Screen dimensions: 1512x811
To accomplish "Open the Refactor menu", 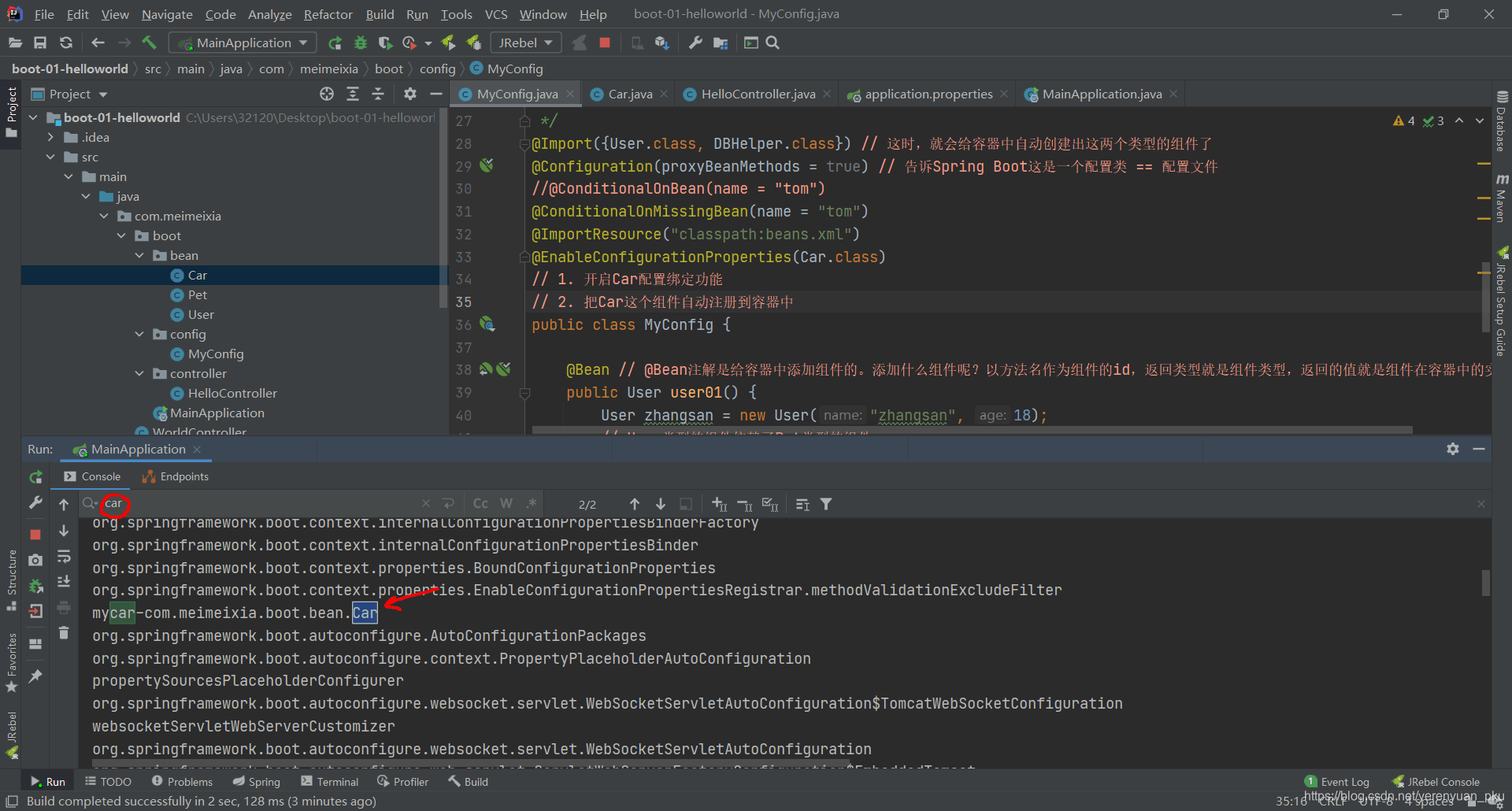I will coord(328,14).
